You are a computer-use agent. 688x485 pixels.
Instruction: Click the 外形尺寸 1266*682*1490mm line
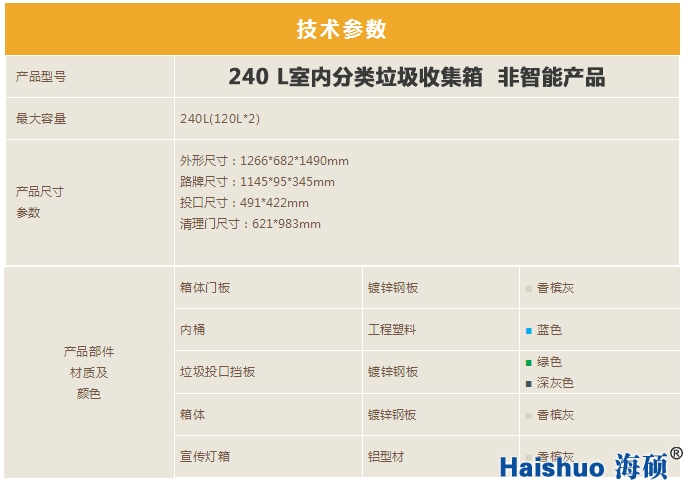coord(264,161)
